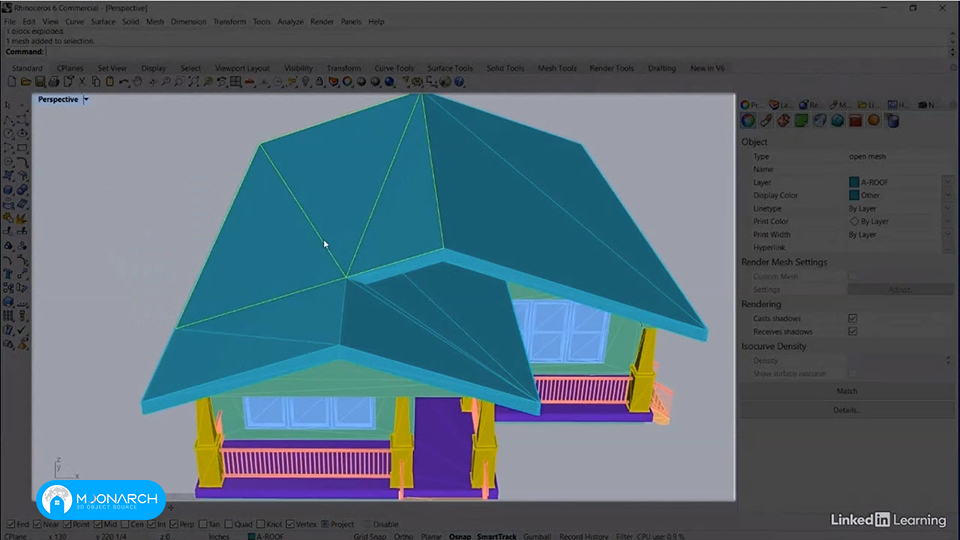Toggle the Int osnap checkbox
This screenshot has width=960, height=540.
[151, 524]
